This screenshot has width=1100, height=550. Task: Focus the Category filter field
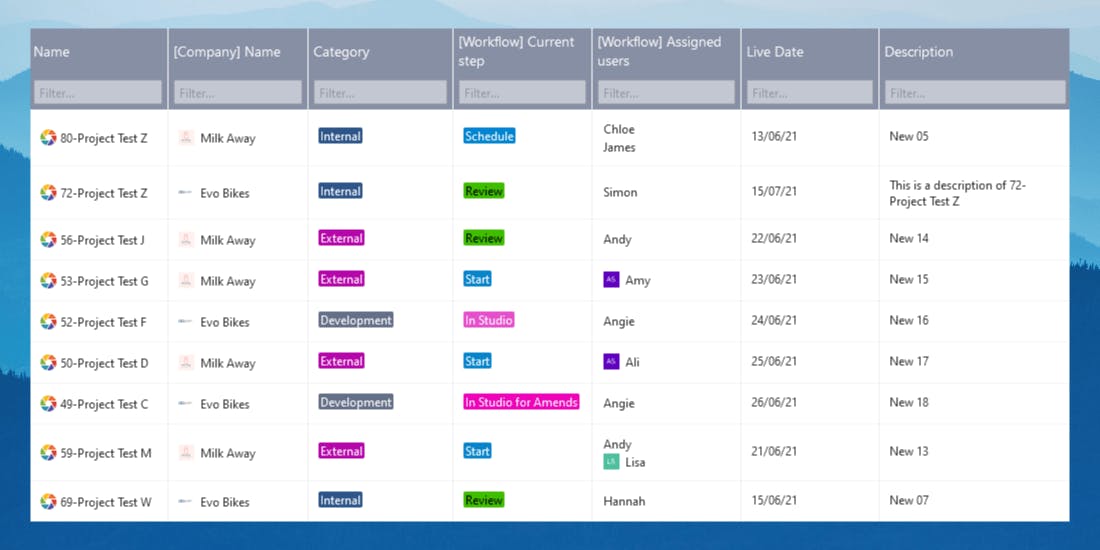point(380,93)
